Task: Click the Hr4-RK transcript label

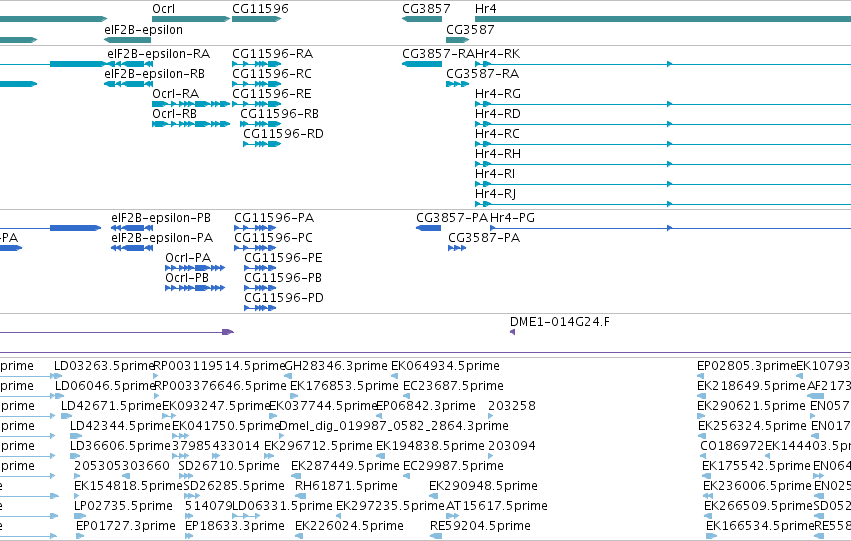Action: (x=498, y=54)
